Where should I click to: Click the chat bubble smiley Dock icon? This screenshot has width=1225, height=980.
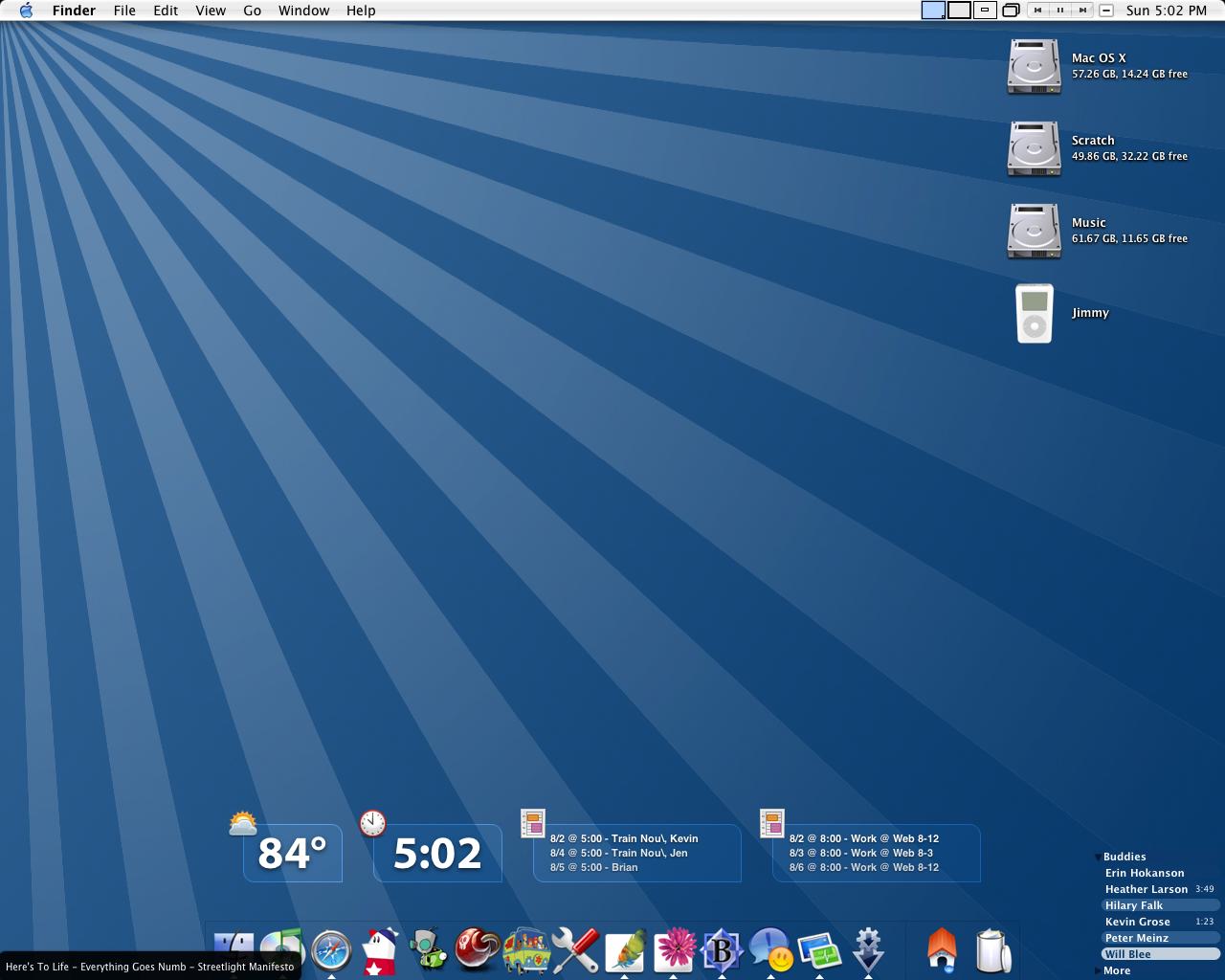pyautogui.click(x=771, y=950)
